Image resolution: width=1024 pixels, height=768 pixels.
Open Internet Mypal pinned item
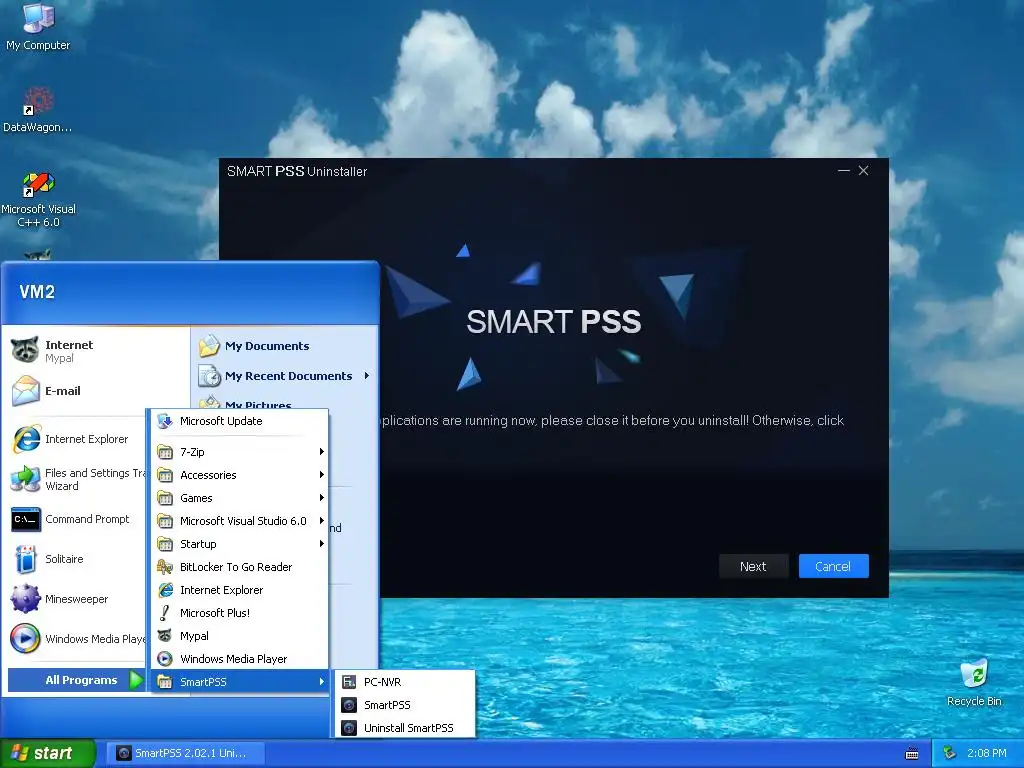click(97, 351)
